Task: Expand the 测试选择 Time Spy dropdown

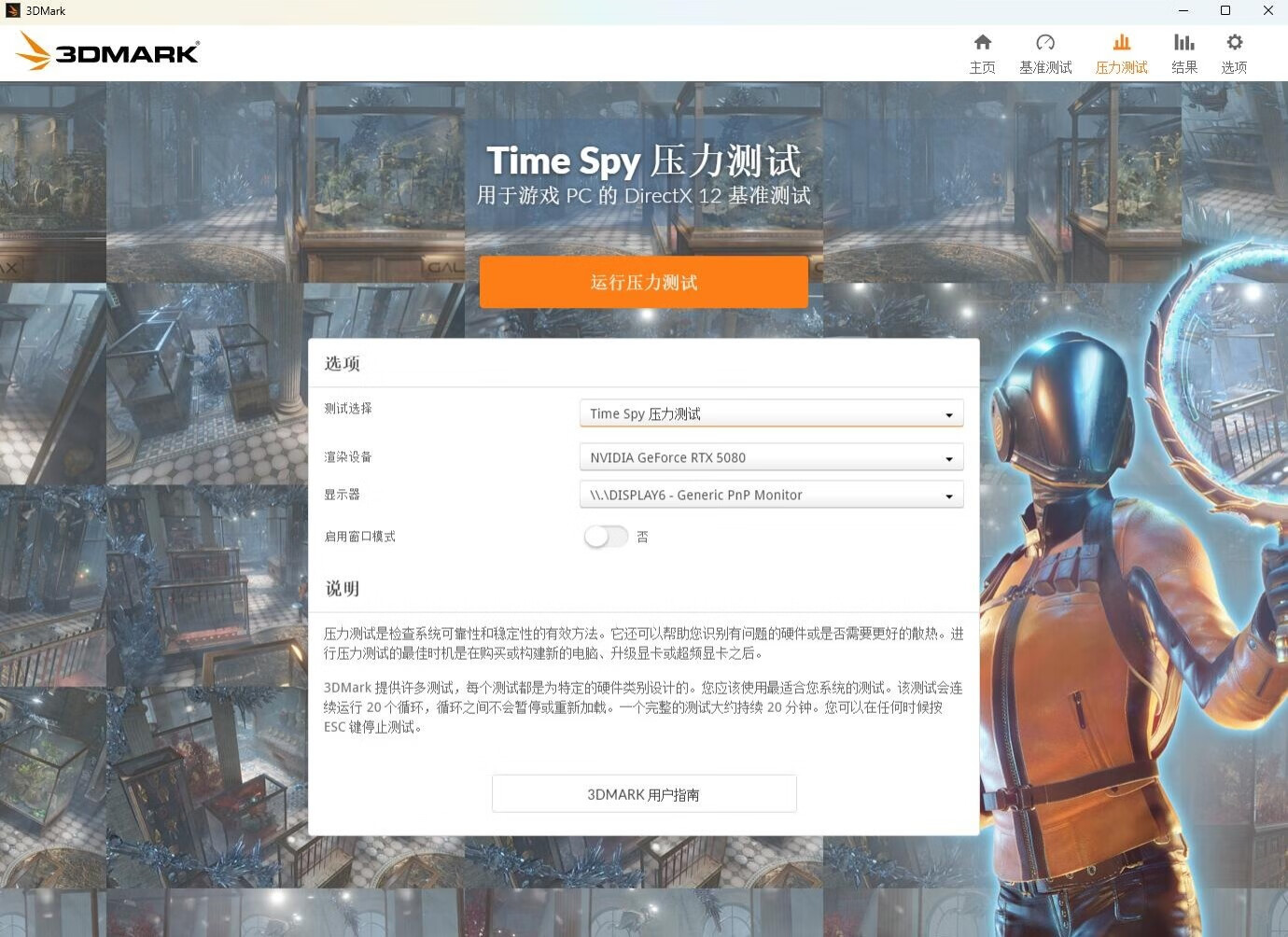Action: point(771,413)
